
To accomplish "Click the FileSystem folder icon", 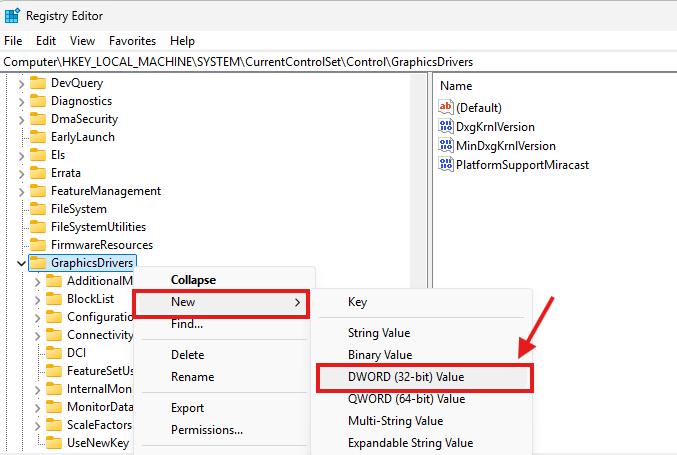I will click(38, 209).
